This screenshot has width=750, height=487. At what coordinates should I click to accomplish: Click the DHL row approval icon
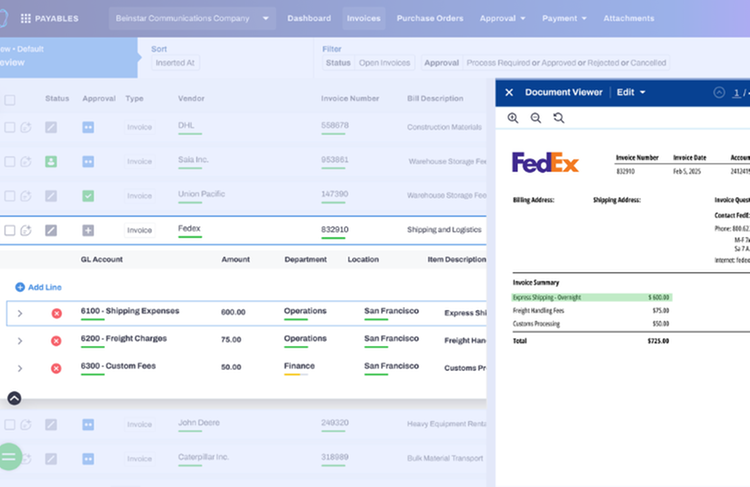(88, 127)
